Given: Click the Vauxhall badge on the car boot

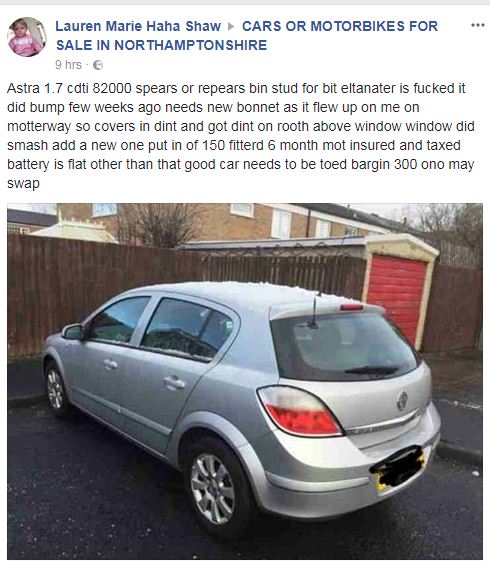Looking at the screenshot, I should click(x=402, y=400).
